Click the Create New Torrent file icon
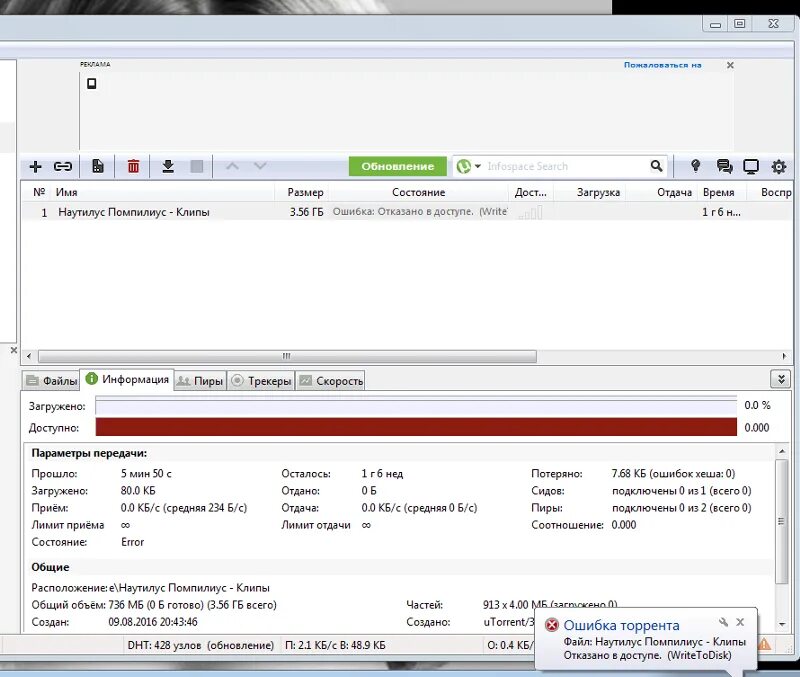The width and height of the screenshot is (800, 677). coord(98,166)
